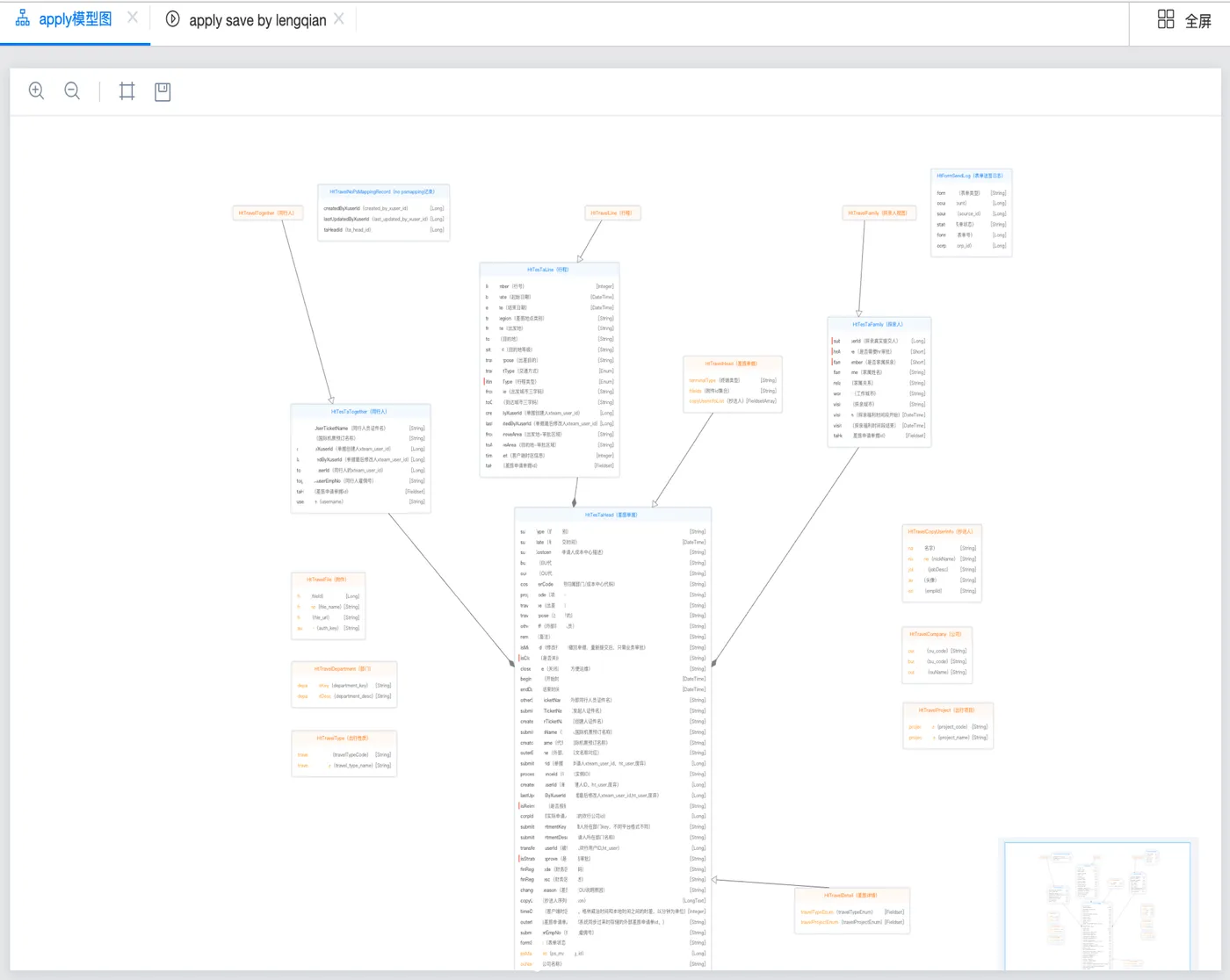Close the apply模型图 tab
The image size is (1230, 980).
[133, 17]
